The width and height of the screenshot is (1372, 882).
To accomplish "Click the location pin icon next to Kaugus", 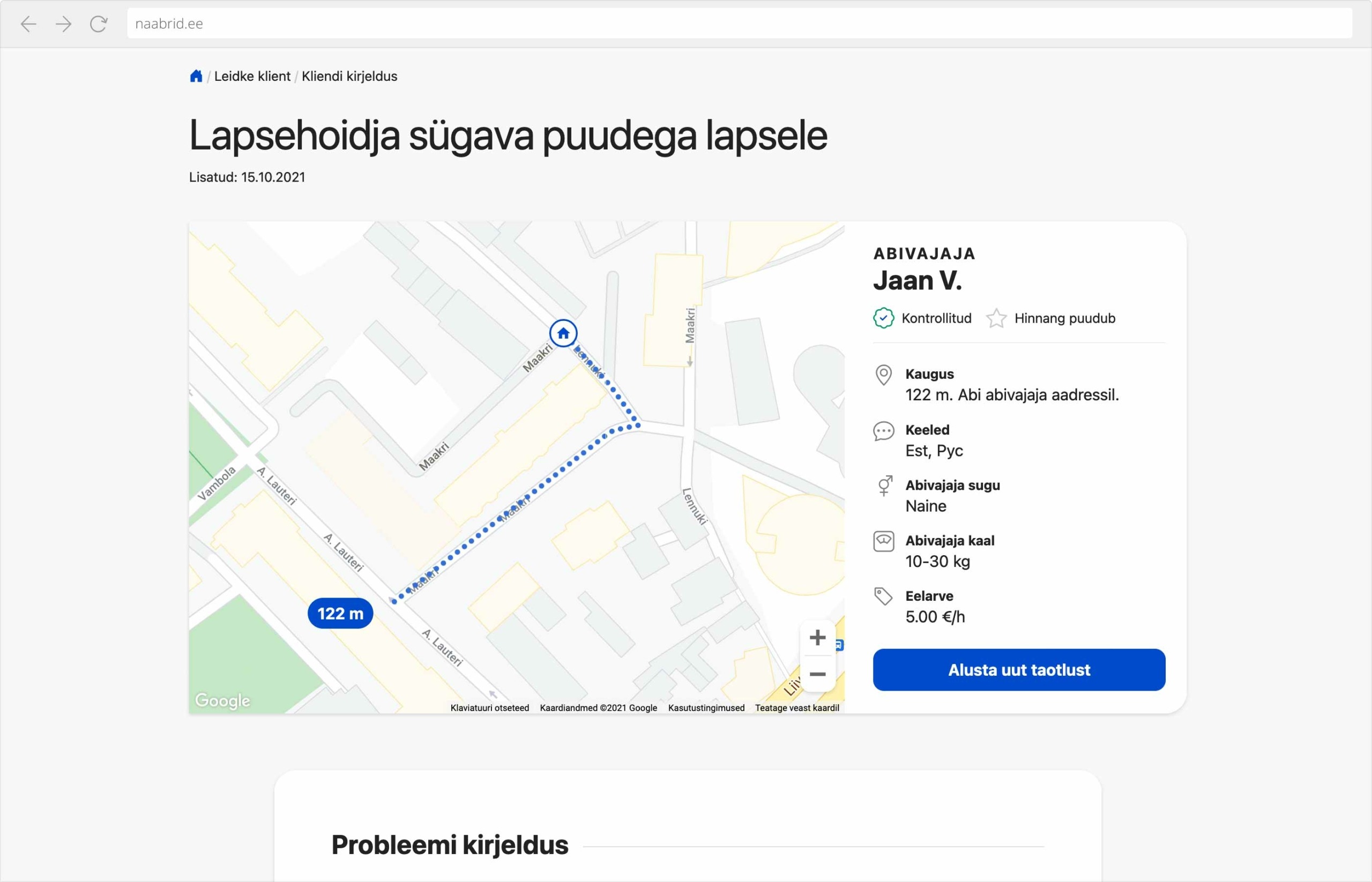I will (x=884, y=375).
